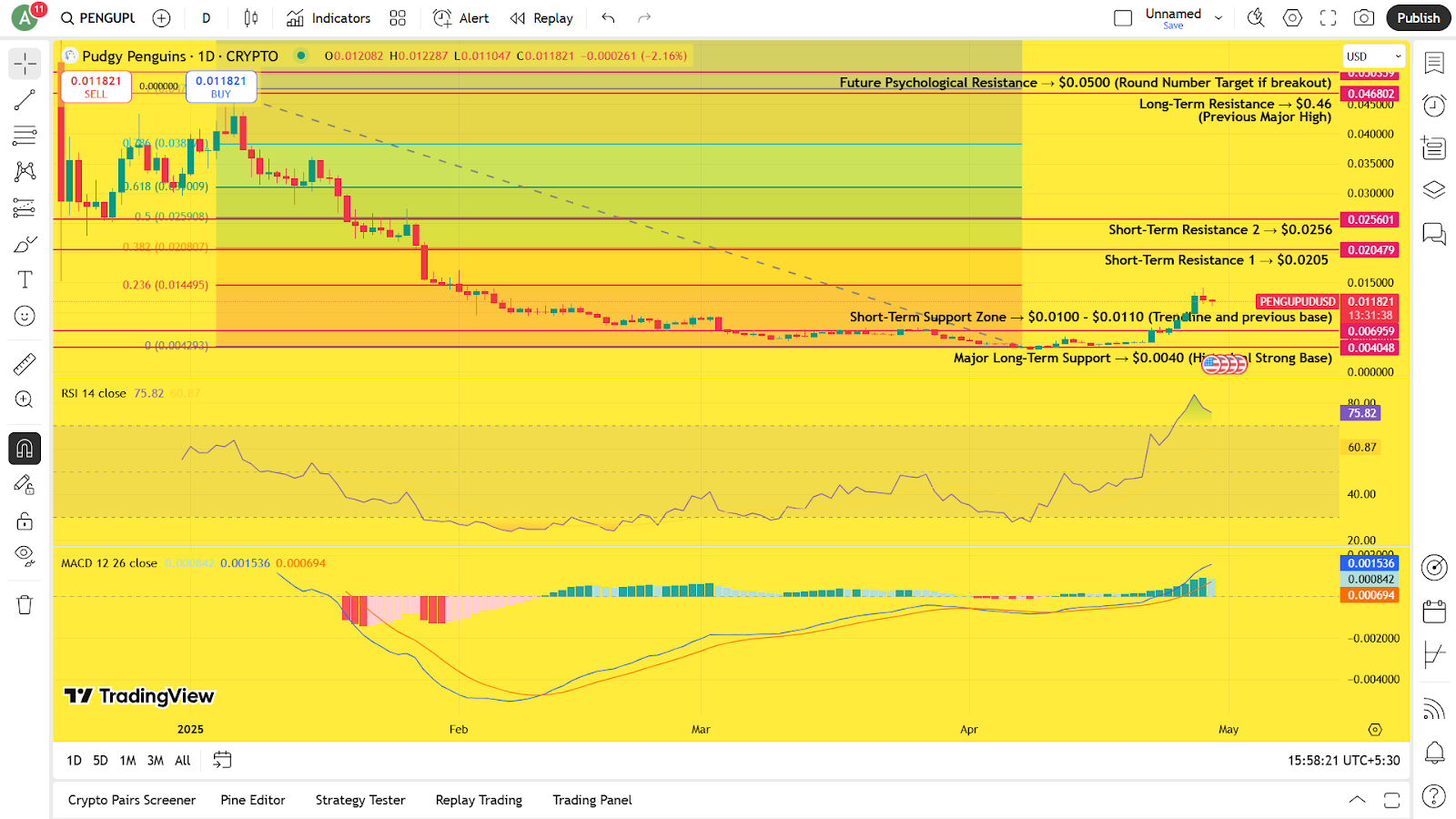
Task: Toggle the layout setup square
Action: coord(1123,18)
